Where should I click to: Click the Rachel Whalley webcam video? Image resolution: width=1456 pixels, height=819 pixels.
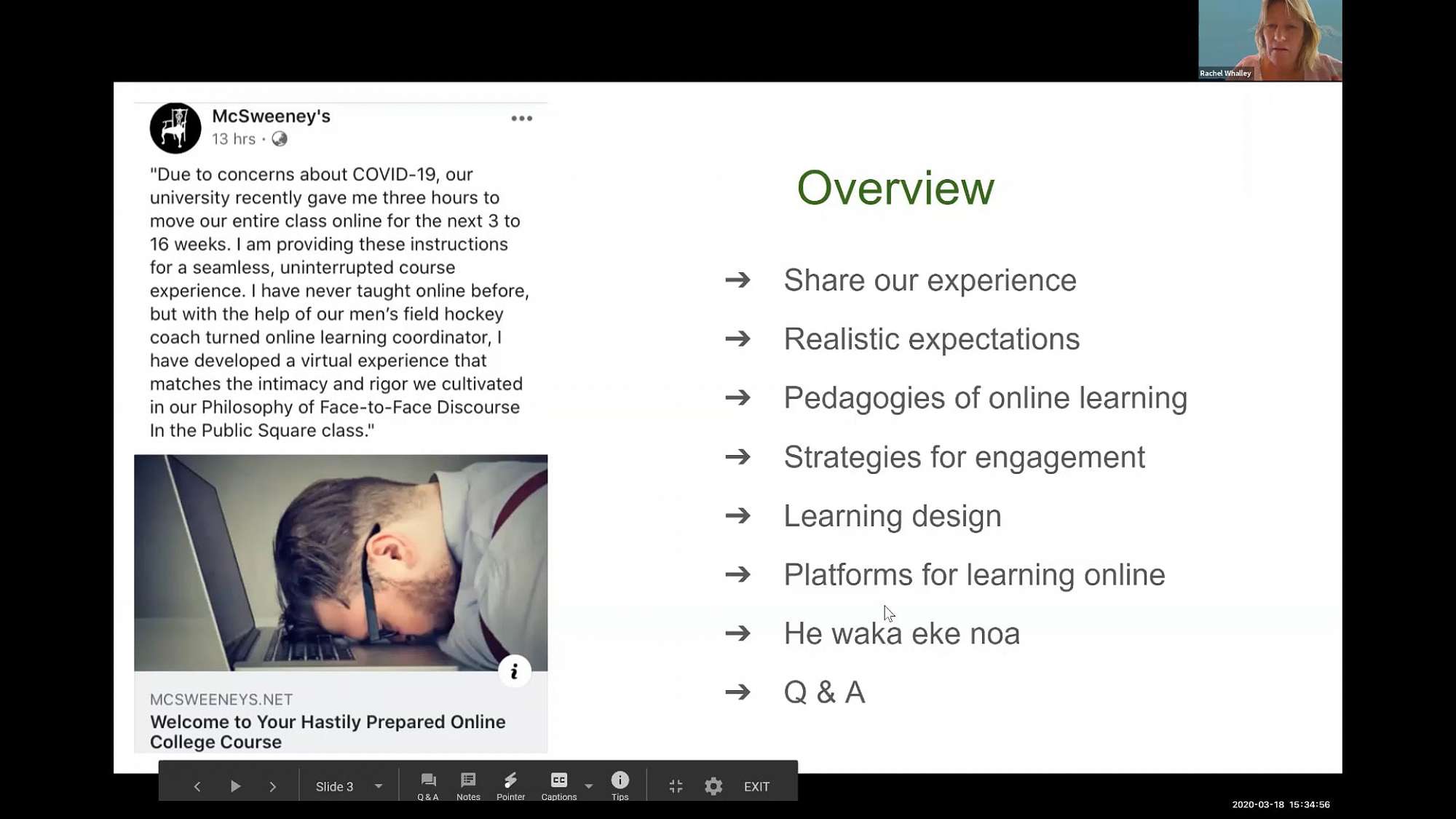click(1270, 40)
